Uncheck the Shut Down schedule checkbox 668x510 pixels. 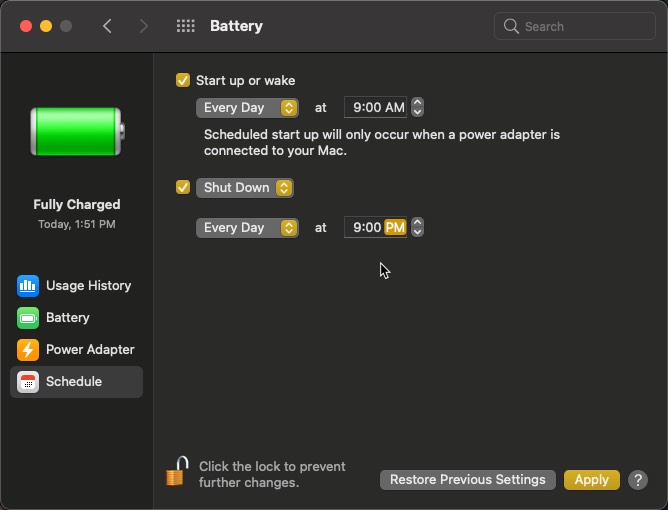tap(183, 187)
